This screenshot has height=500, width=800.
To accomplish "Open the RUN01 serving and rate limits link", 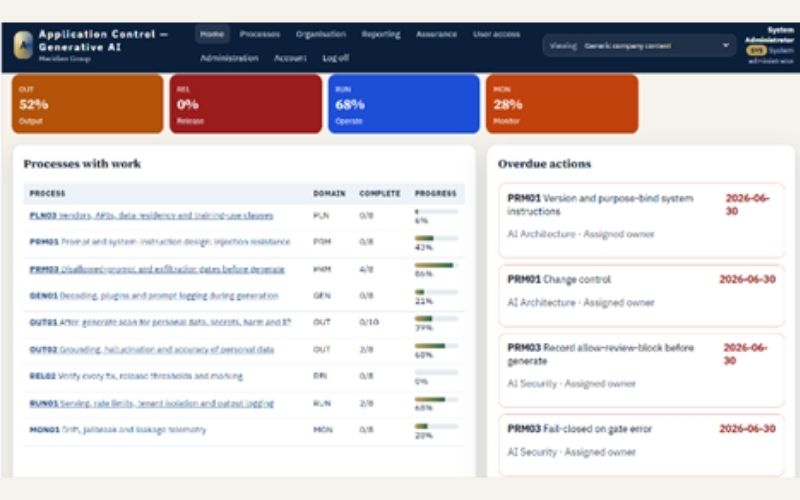I will 152,404.
